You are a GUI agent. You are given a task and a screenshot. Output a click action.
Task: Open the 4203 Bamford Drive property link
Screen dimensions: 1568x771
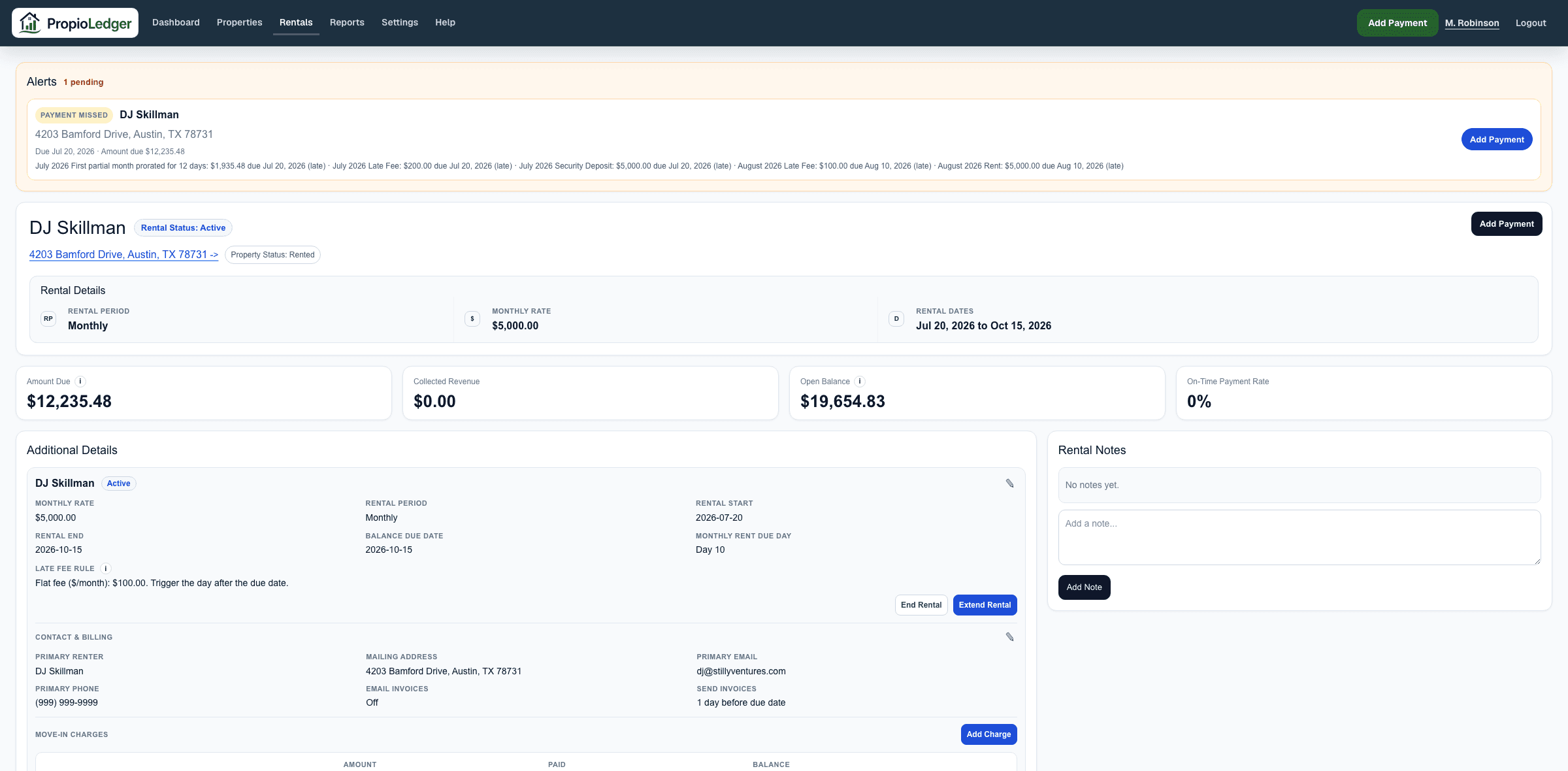(x=123, y=255)
